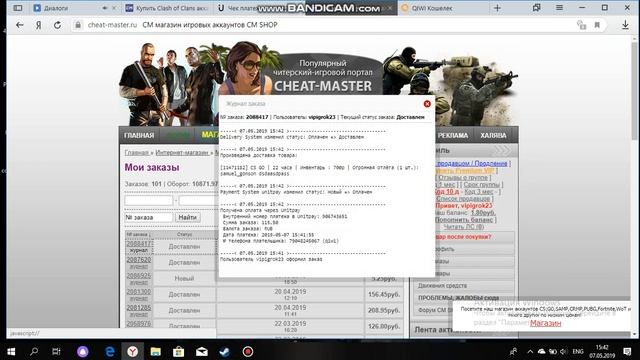Mute the sound icon on Диалоги tab
Viewport: 640px width, 360px height.
tap(104, 8)
